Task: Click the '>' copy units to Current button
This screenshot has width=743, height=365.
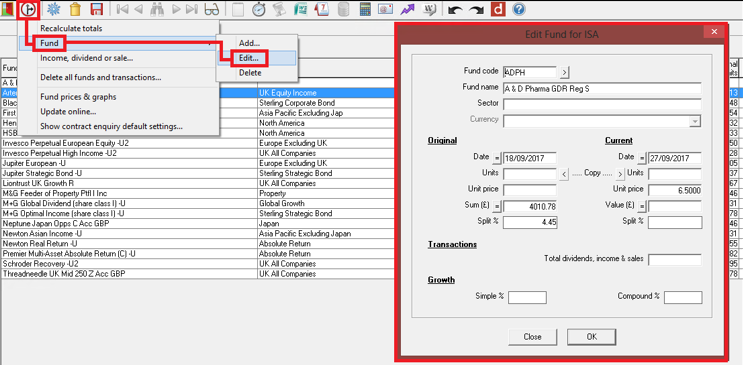Action: click(x=620, y=174)
